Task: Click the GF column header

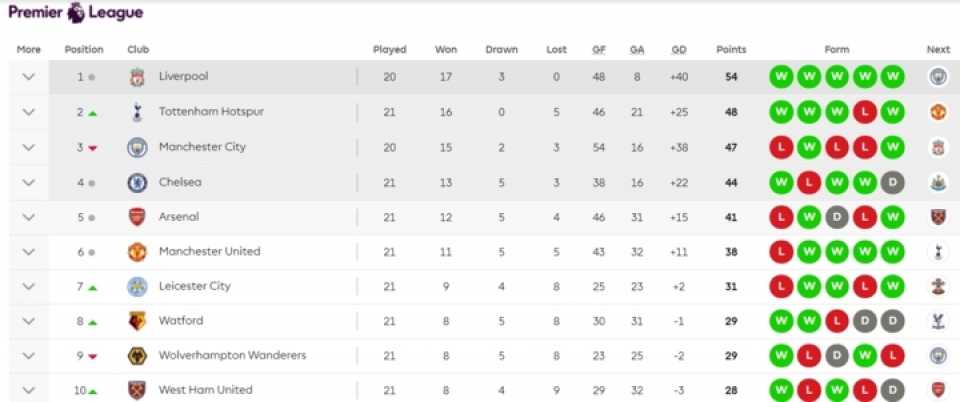Action: [598, 49]
